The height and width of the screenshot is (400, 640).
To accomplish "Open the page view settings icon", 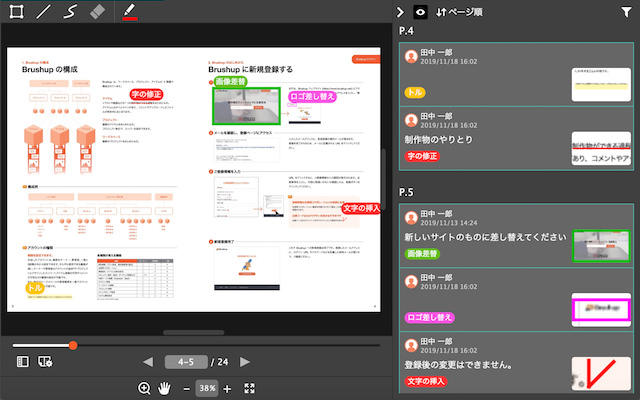I will point(45,362).
